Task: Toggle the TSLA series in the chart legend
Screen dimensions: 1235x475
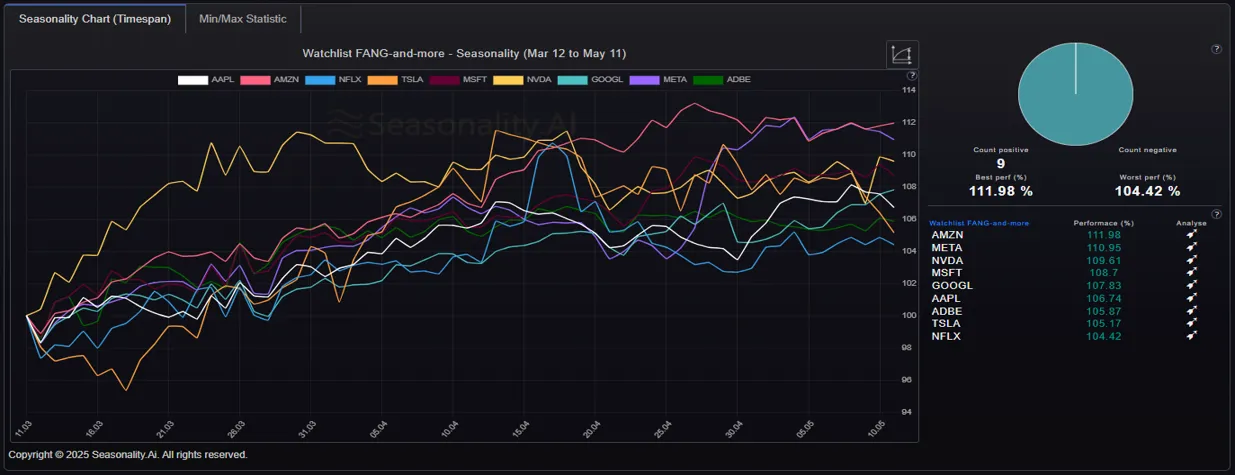Action: 397,79
